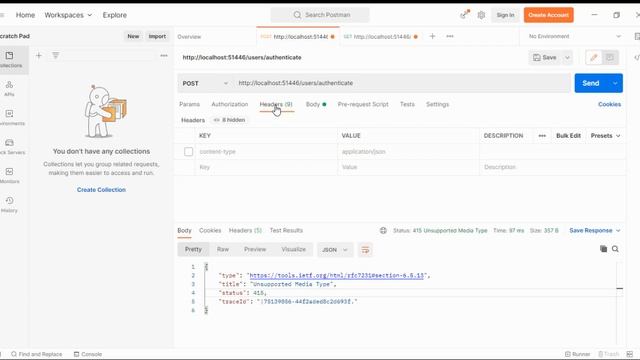Click the pencil edit icon
Image resolution: width=640 pixels, height=360 pixels.
(x=593, y=58)
